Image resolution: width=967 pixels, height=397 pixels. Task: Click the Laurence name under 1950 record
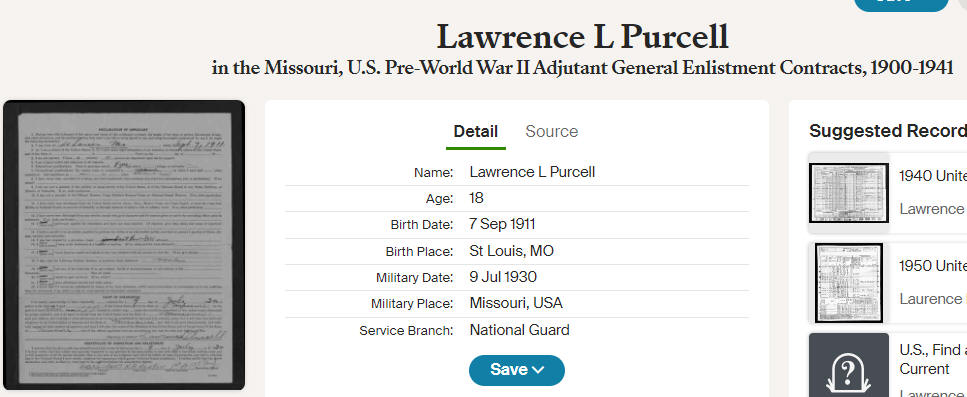932,299
